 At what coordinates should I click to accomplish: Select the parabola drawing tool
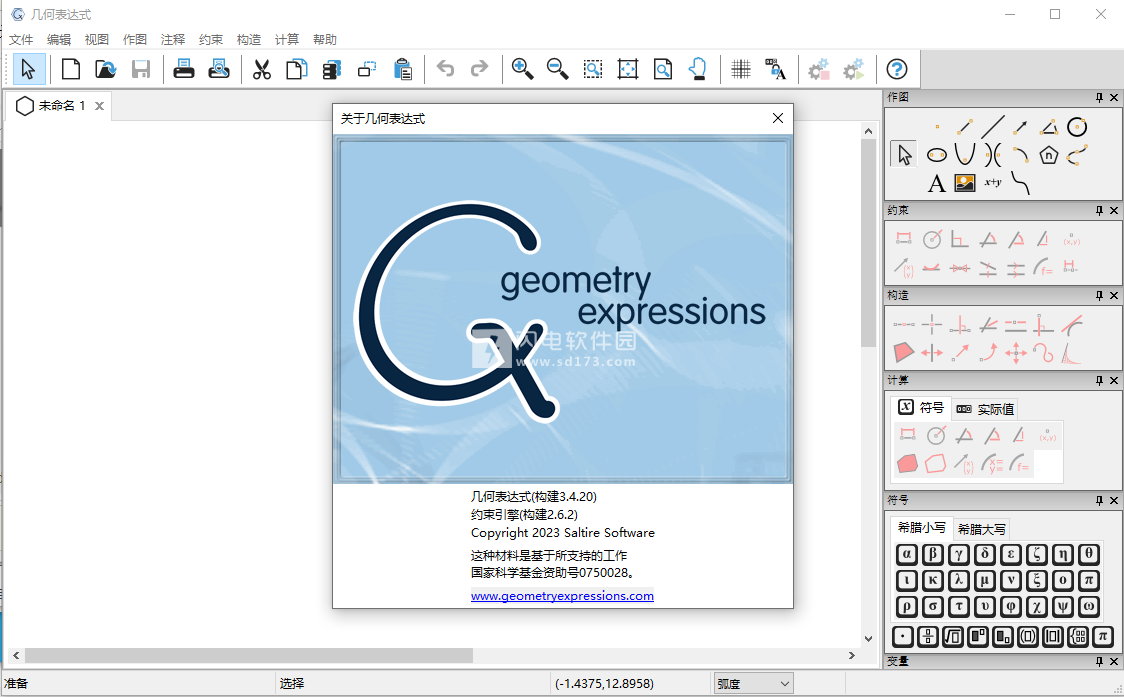click(x=964, y=155)
